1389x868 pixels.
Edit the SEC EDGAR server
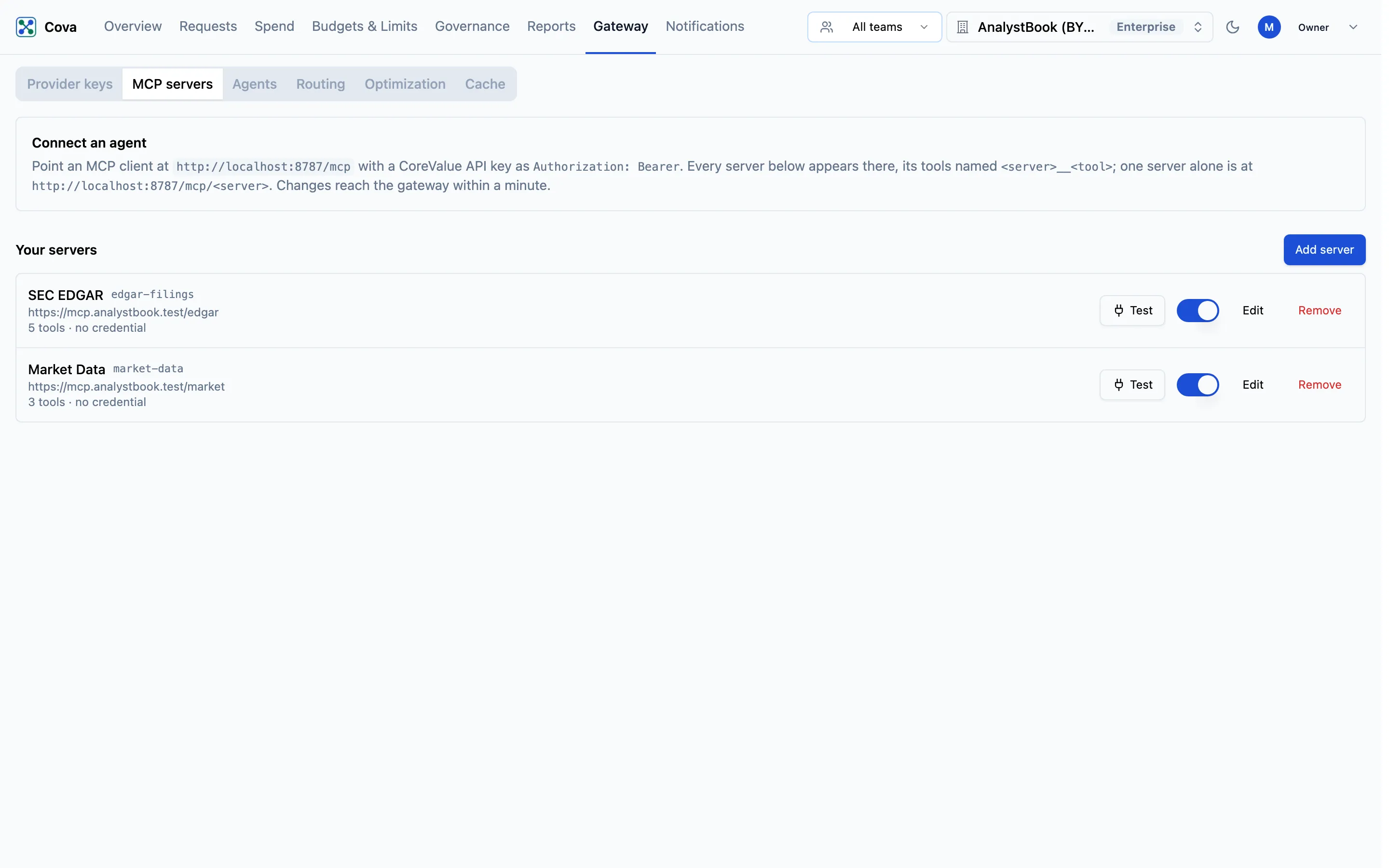coord(1253,311)
